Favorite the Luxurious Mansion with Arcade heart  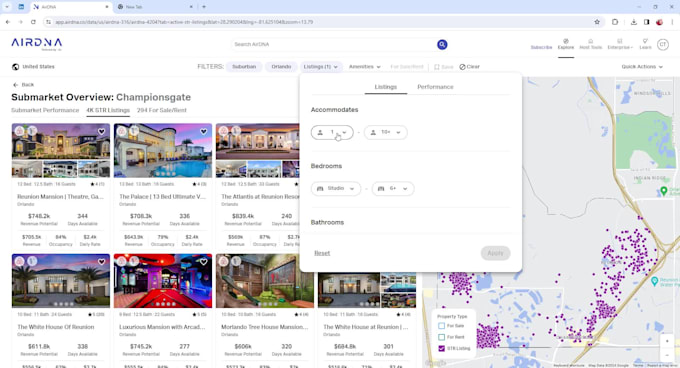tap(203, 262)
